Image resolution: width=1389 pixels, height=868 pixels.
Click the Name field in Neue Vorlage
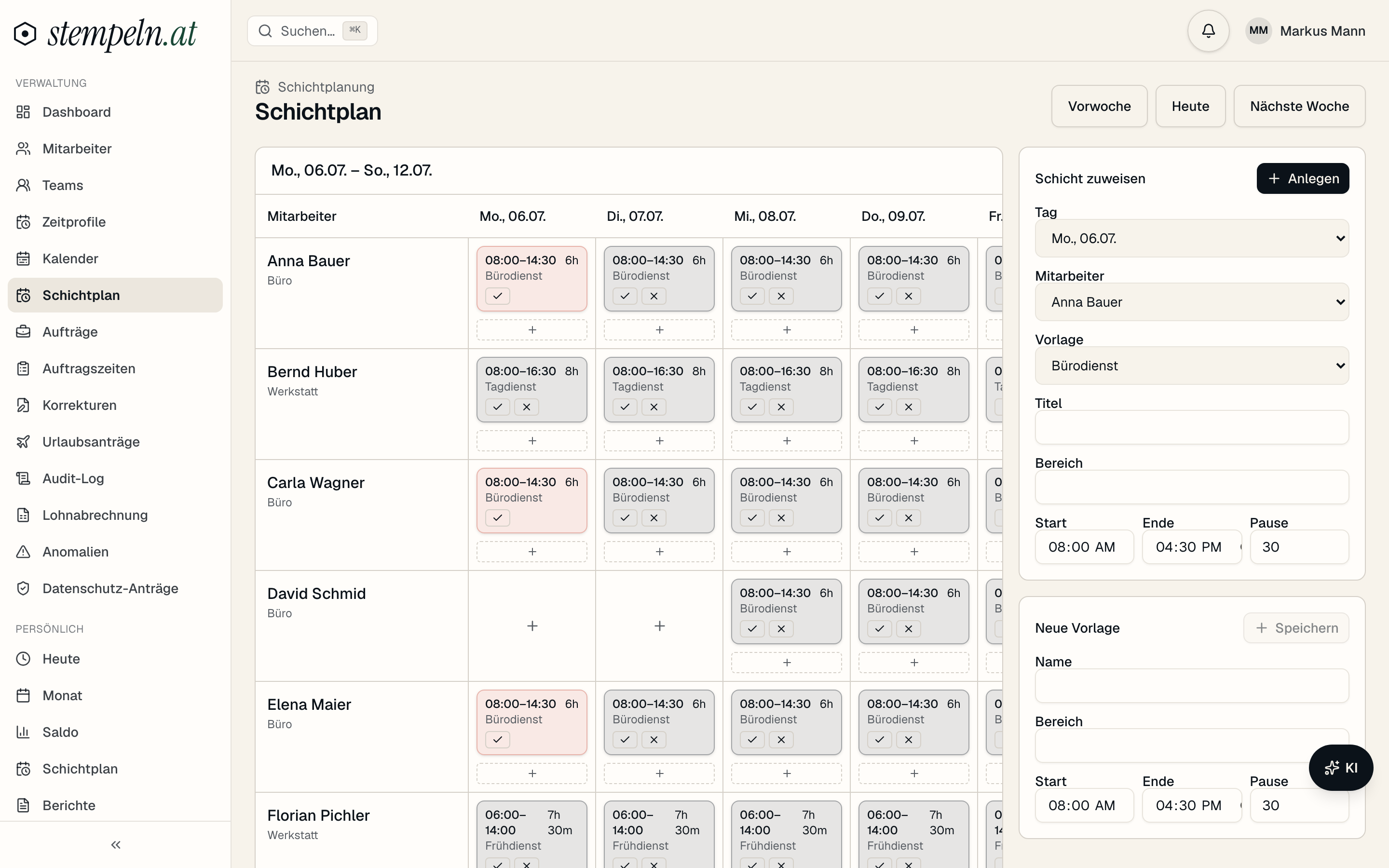[1192, 685]
